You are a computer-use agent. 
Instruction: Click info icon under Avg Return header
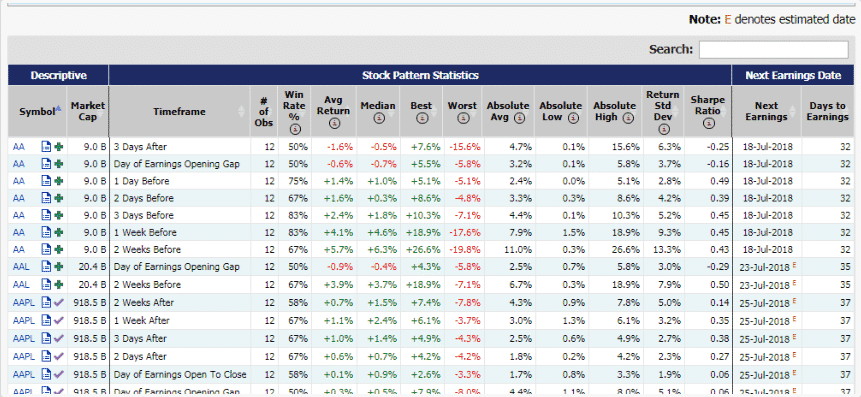(x=333, y=124)
